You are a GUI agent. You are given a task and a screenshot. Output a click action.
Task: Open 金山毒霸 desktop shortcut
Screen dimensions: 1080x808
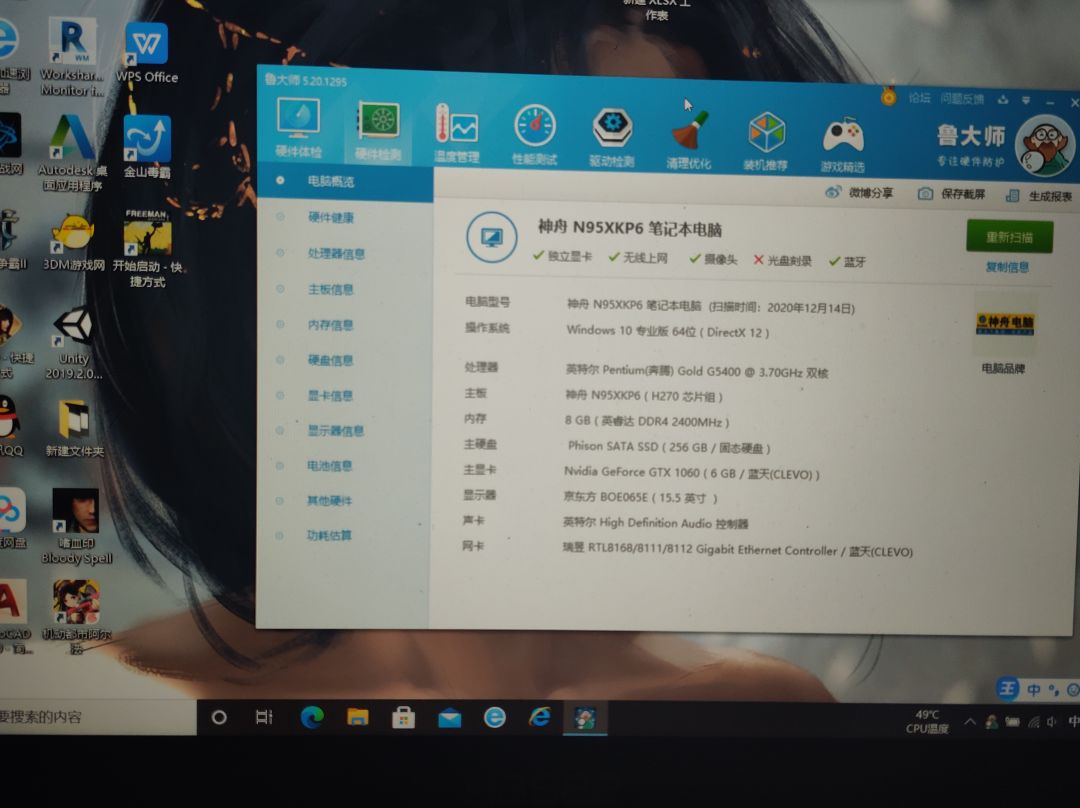coord(146,147)
